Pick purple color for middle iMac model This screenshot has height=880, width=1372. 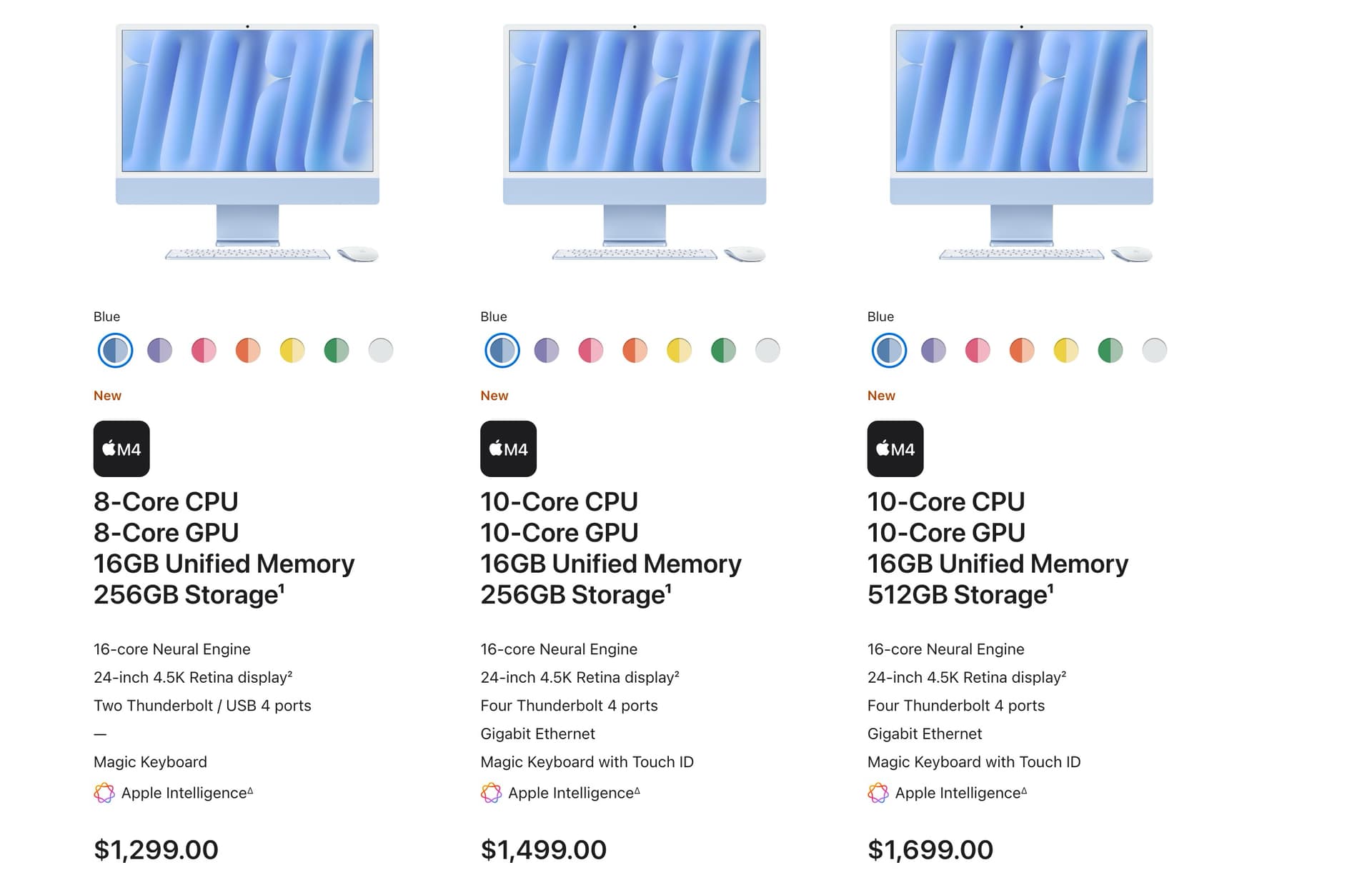(x=547, y=351)
